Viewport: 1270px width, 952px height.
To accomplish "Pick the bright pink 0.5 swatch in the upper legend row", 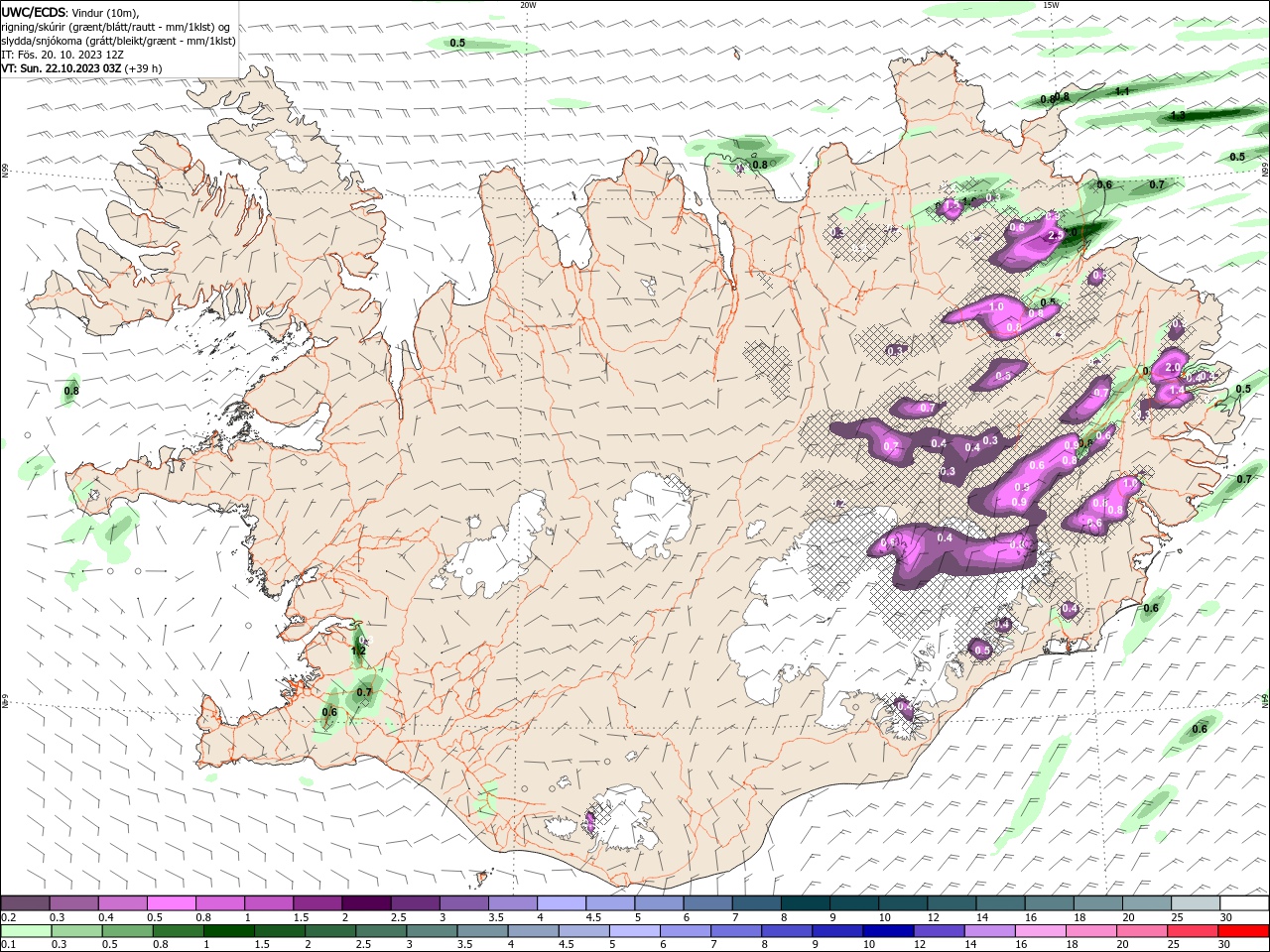I will 172,903.
